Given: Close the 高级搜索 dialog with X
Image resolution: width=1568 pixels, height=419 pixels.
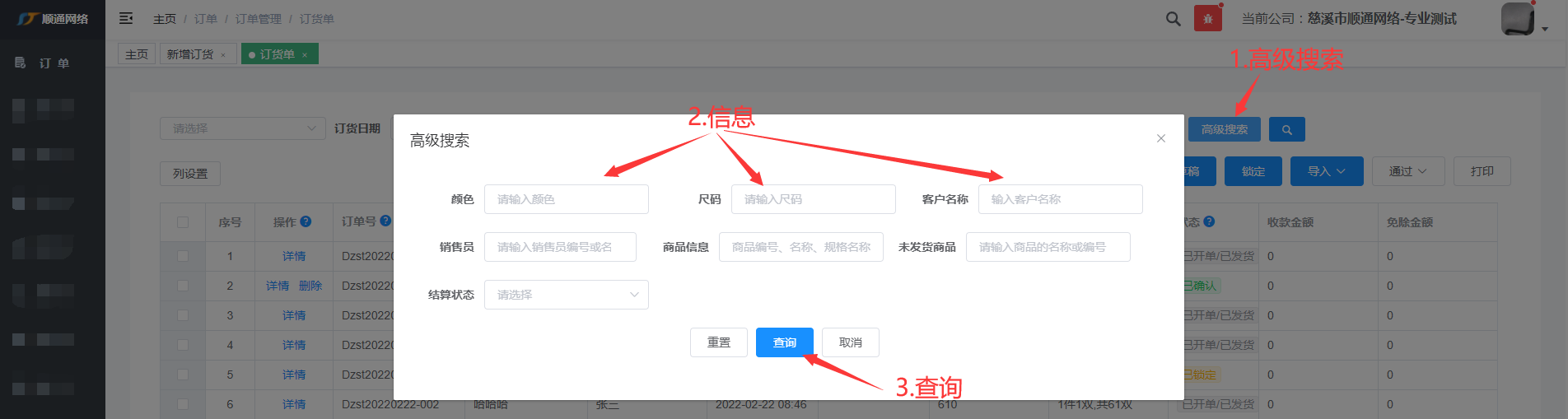Looking at the screenshot, I should point(1160,138).
